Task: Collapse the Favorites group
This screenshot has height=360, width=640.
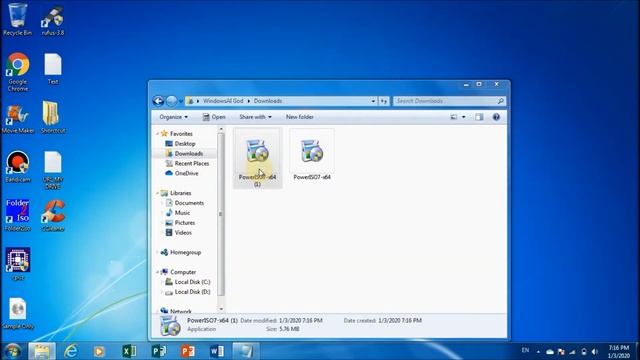Action: click(158, 134)
